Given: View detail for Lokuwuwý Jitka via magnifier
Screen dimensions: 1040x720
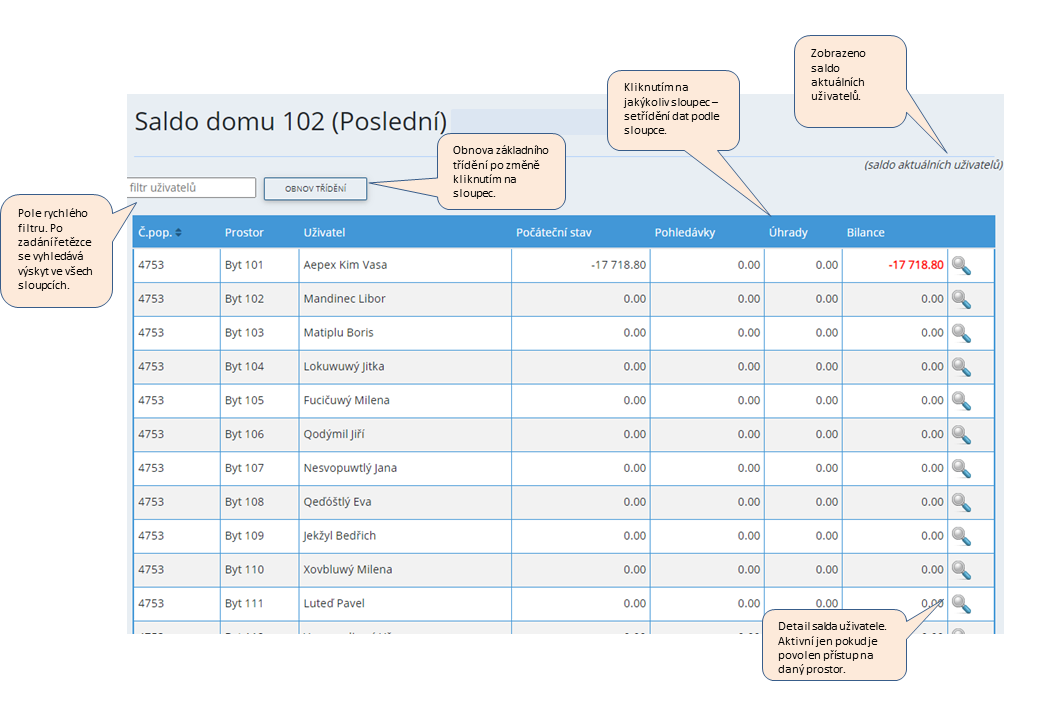Looking at the screenshot, I should [961, 367].
